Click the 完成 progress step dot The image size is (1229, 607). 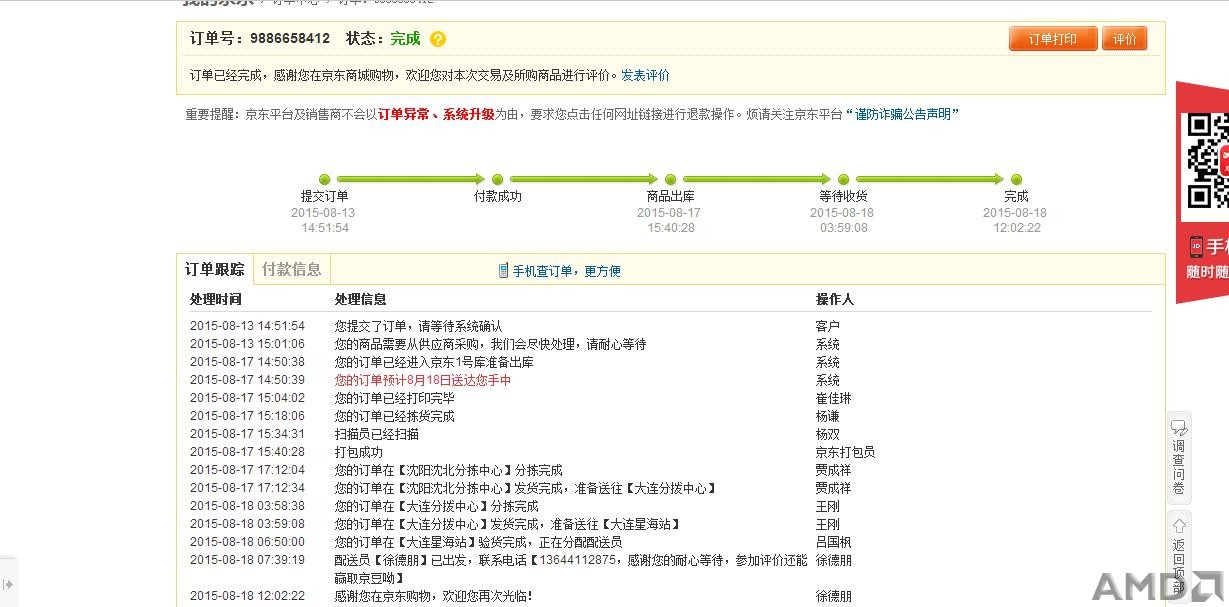(1017, 179)
